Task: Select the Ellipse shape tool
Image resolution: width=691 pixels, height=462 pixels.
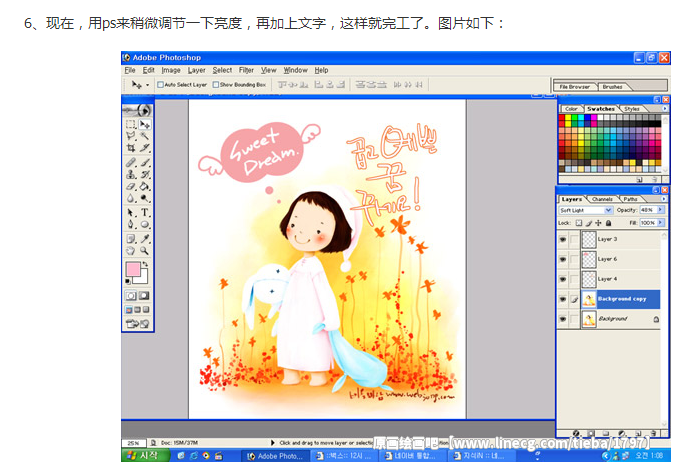Action: [145, 224]
